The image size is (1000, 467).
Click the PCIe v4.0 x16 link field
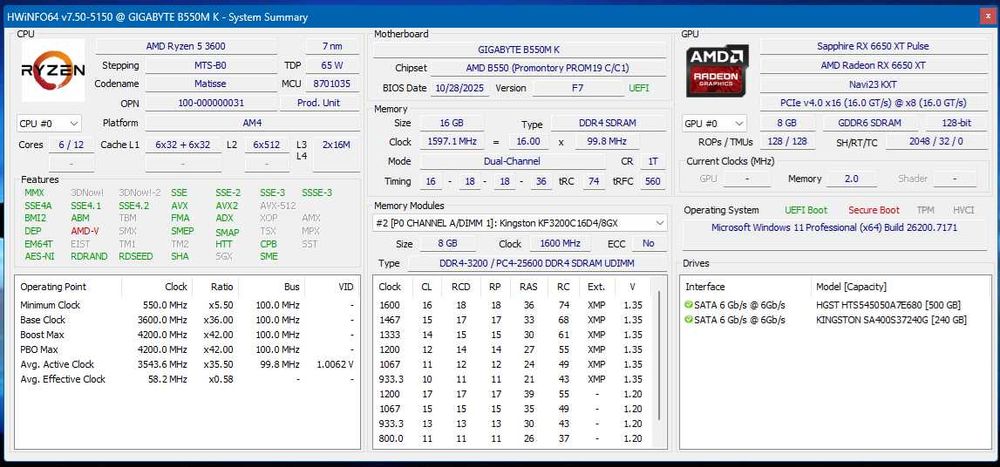(x=873, y=103)
